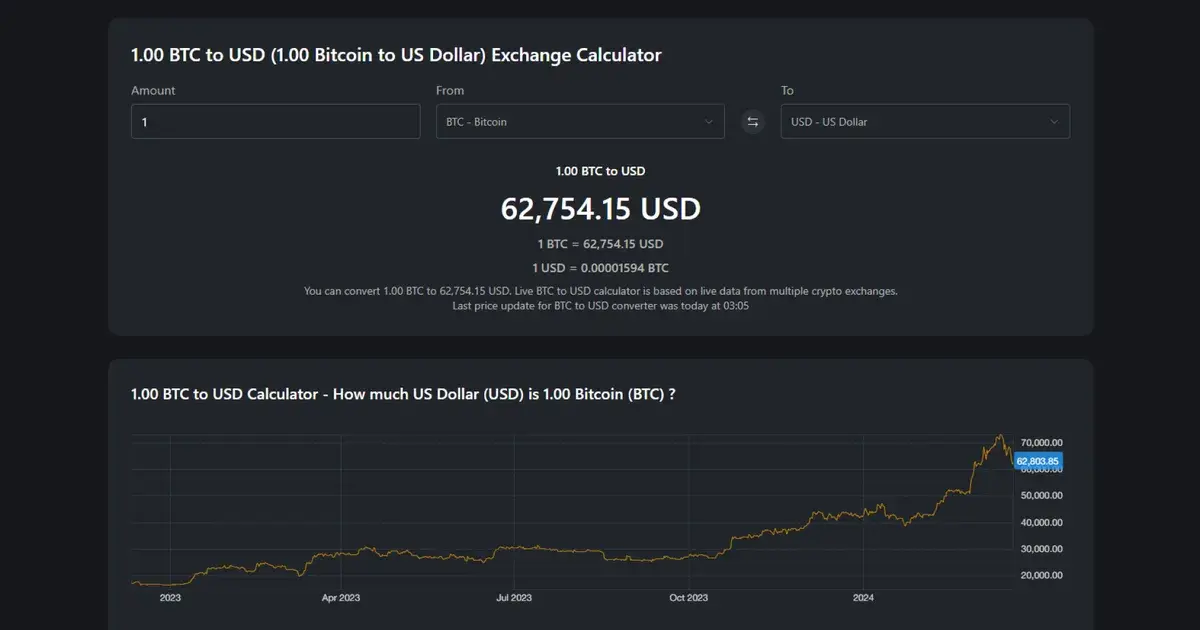1200x630 pixels.
Task: Click the Apr 2023 axis label
Action: 342,597
